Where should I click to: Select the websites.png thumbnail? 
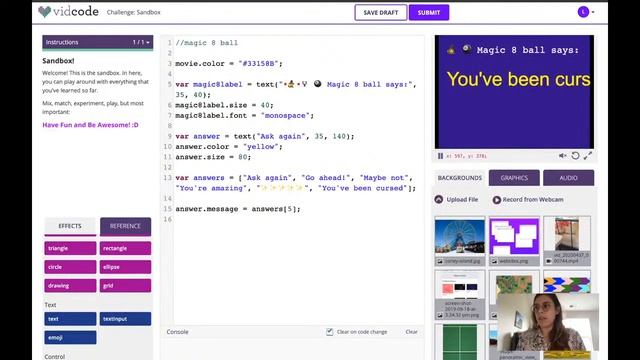514,241
